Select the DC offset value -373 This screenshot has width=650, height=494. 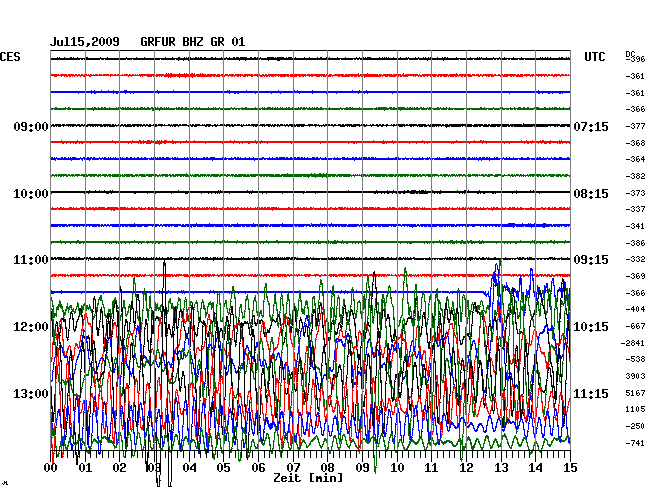pos(635,193)
